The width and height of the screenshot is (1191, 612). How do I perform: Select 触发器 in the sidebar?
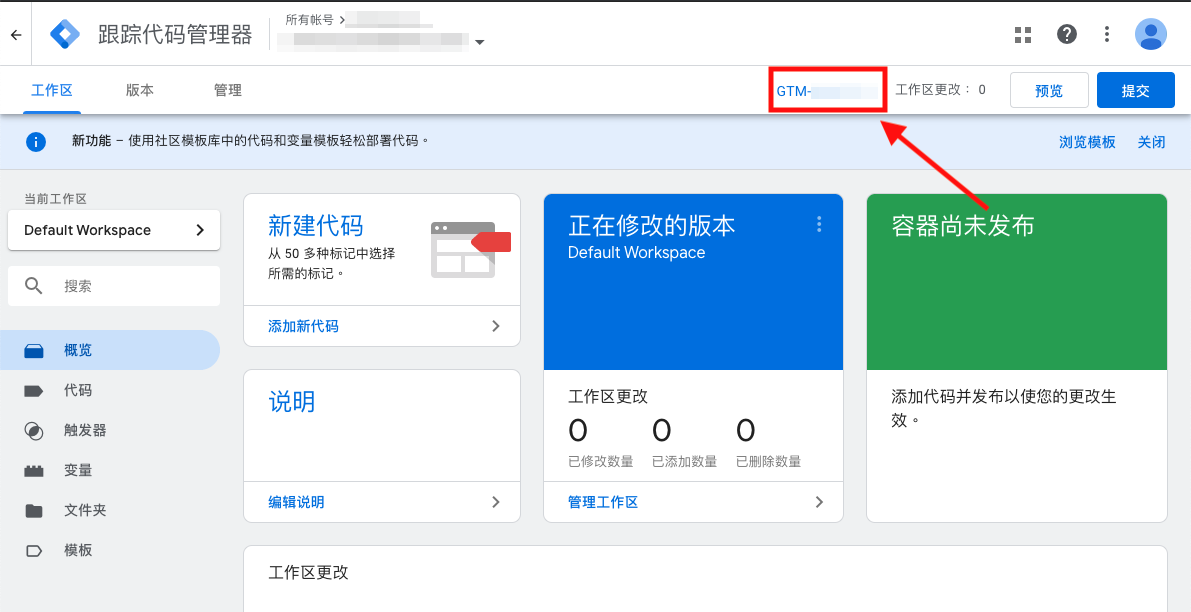point(110,431)
